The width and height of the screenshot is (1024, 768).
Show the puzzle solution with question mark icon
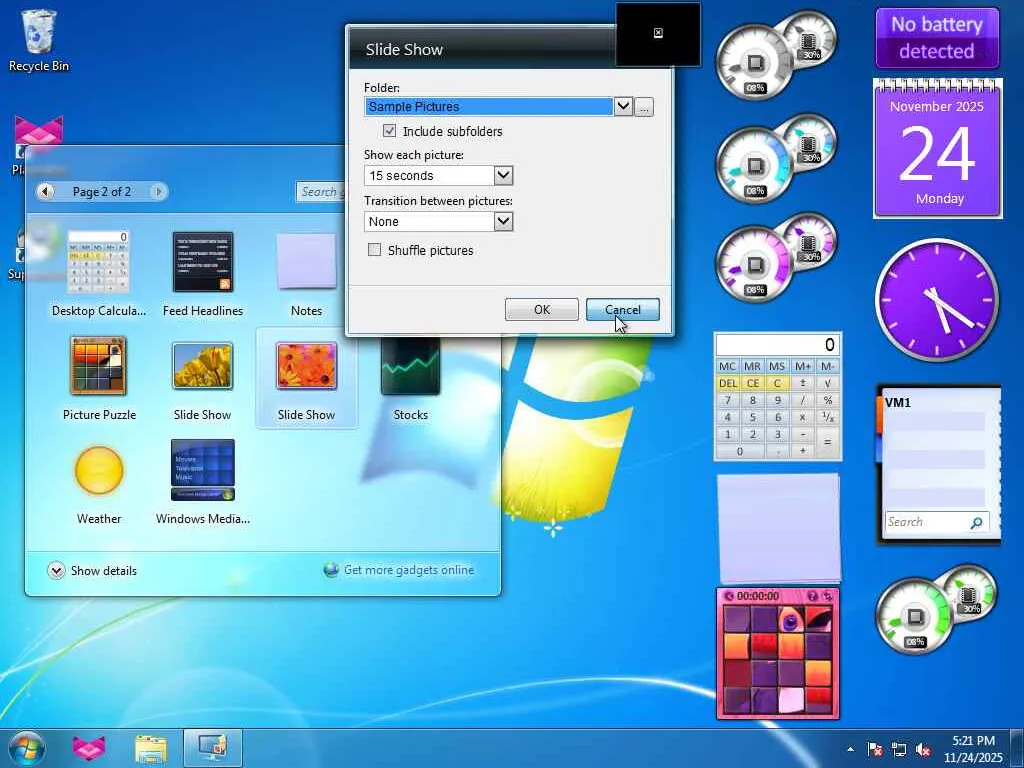(812, 596)
